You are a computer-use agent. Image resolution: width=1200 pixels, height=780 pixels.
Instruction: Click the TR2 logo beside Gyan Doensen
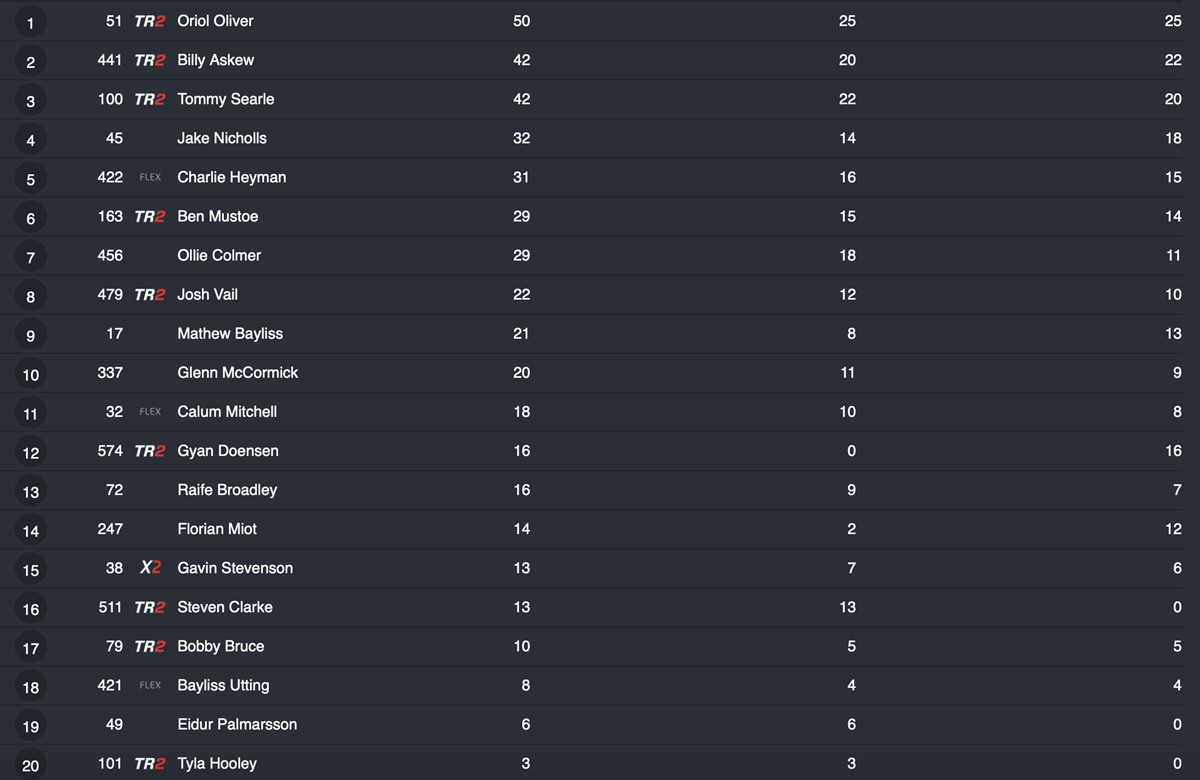(149, 451)
